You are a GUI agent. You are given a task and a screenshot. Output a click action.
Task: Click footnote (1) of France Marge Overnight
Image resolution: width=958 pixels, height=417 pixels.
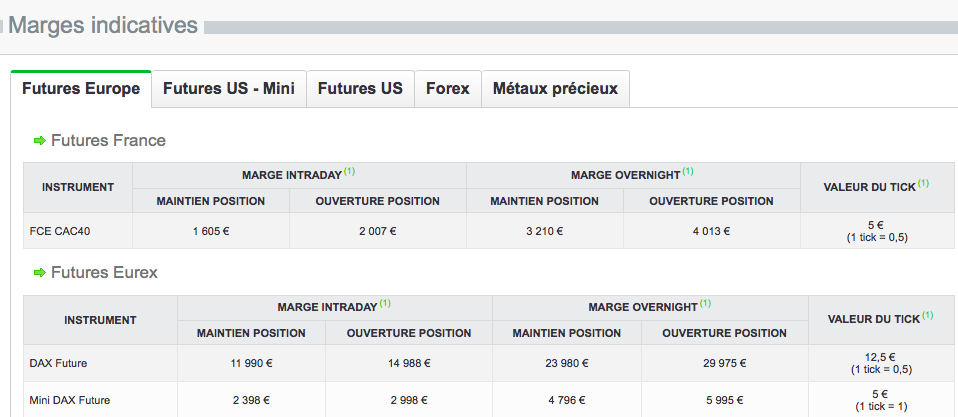(x=688, y=171)
